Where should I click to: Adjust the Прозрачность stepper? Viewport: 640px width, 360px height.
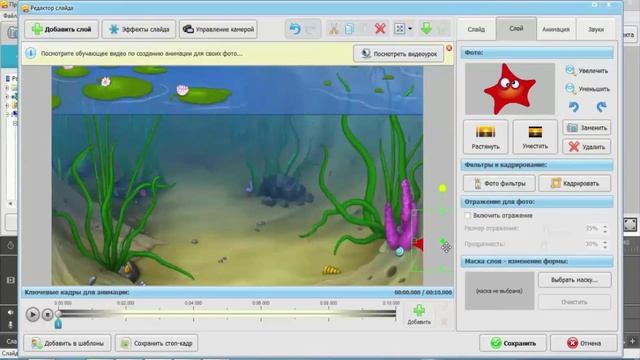605,244
